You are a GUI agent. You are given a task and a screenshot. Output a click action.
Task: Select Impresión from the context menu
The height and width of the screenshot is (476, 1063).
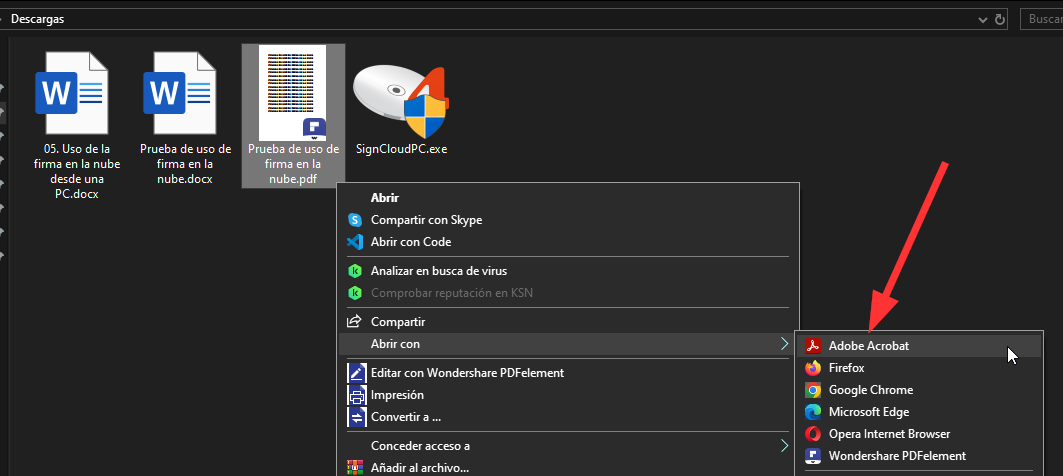pos(397,395)
